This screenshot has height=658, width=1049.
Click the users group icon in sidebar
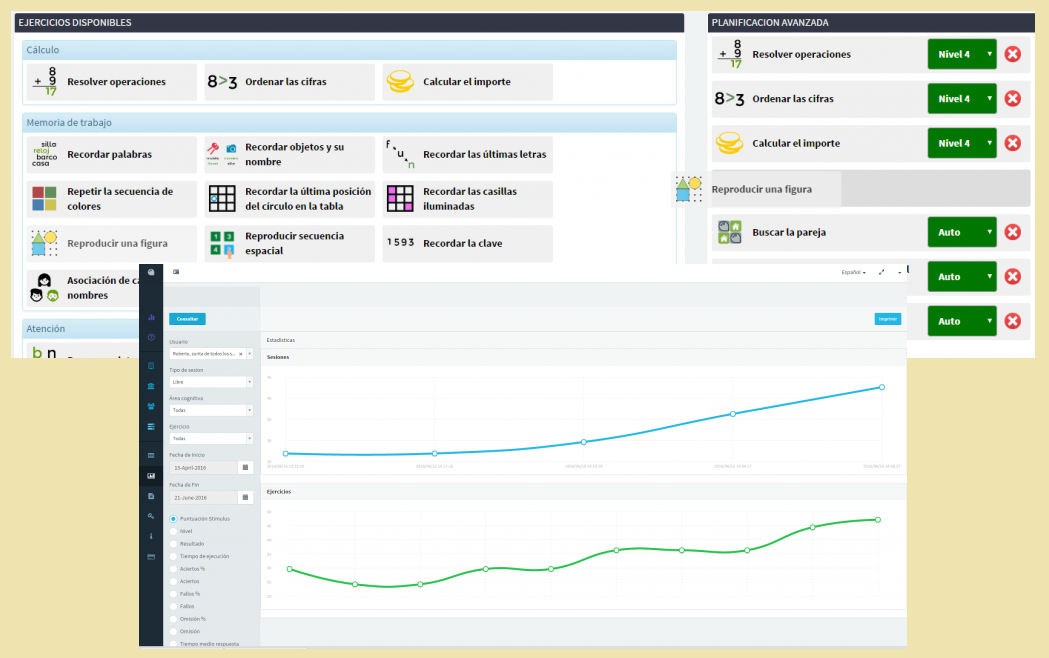tap(151, 406)
